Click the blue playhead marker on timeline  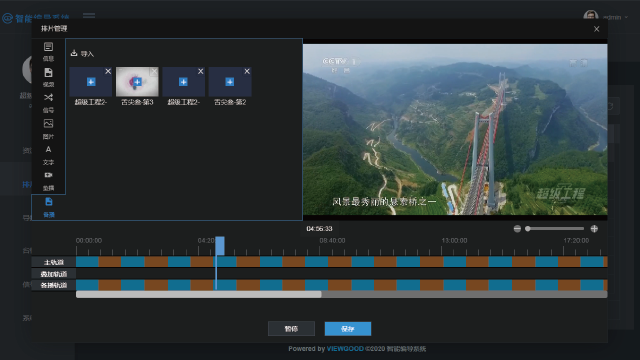click(220, 246)
